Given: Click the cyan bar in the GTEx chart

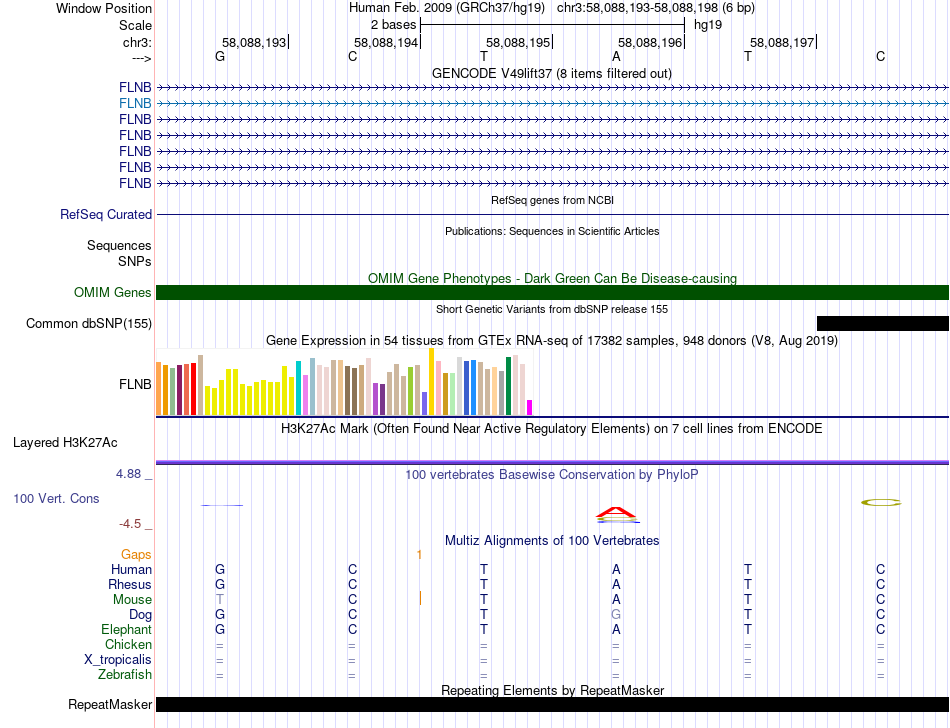Looking at the screenshot, I should click(298, 388).
